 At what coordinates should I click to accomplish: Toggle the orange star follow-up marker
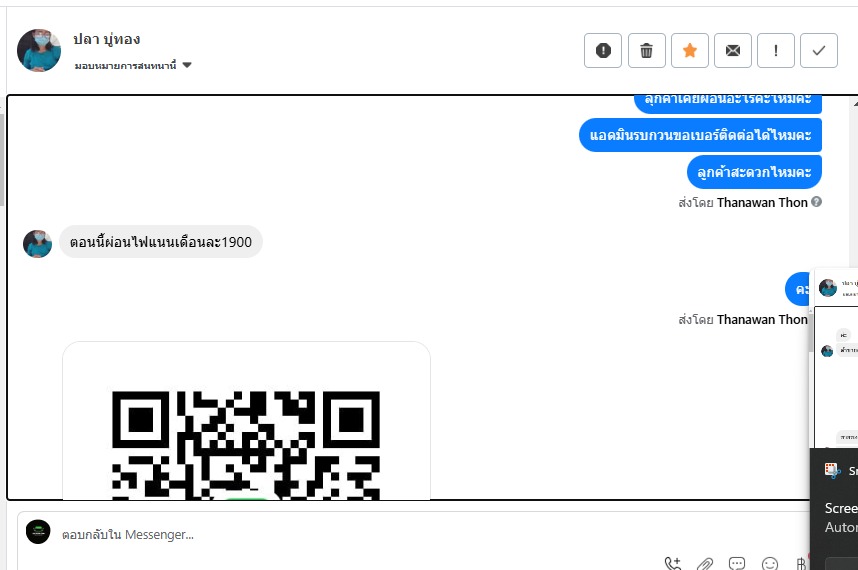click(689, 50)
